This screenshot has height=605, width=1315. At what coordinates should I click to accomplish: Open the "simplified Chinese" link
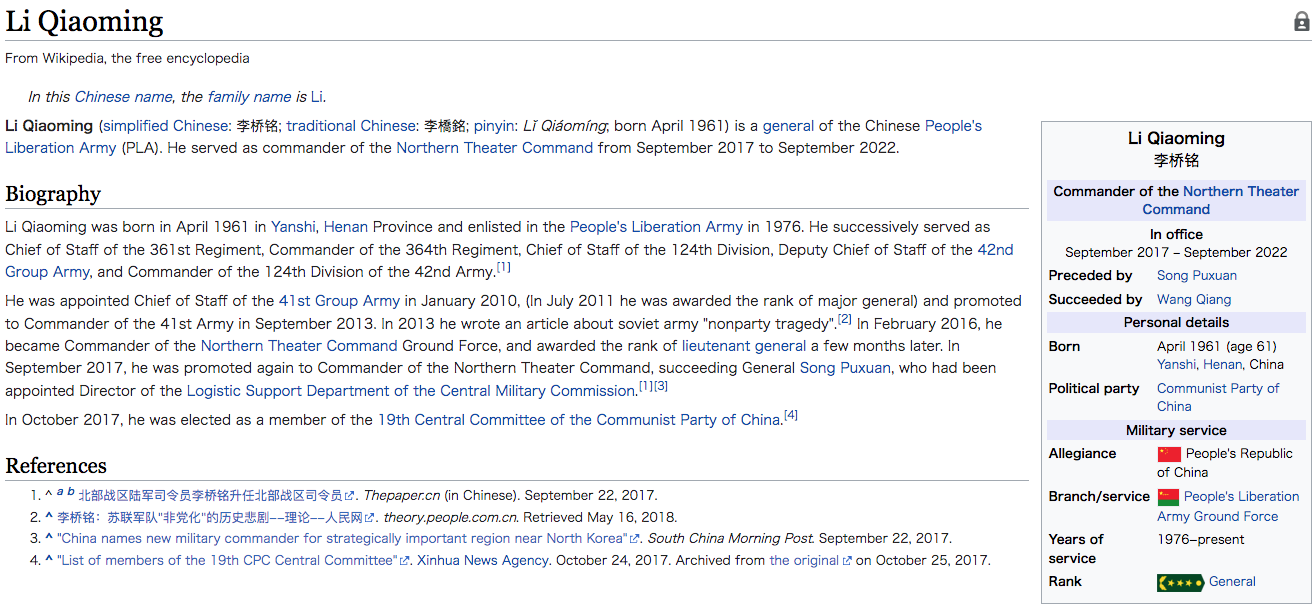[166, 126]
